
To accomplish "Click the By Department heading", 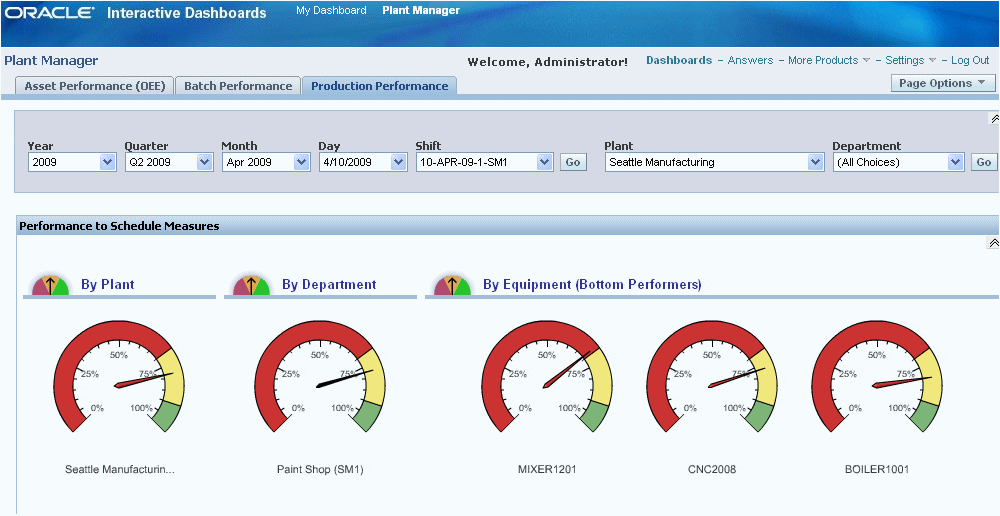I will (x=329, y=284).
